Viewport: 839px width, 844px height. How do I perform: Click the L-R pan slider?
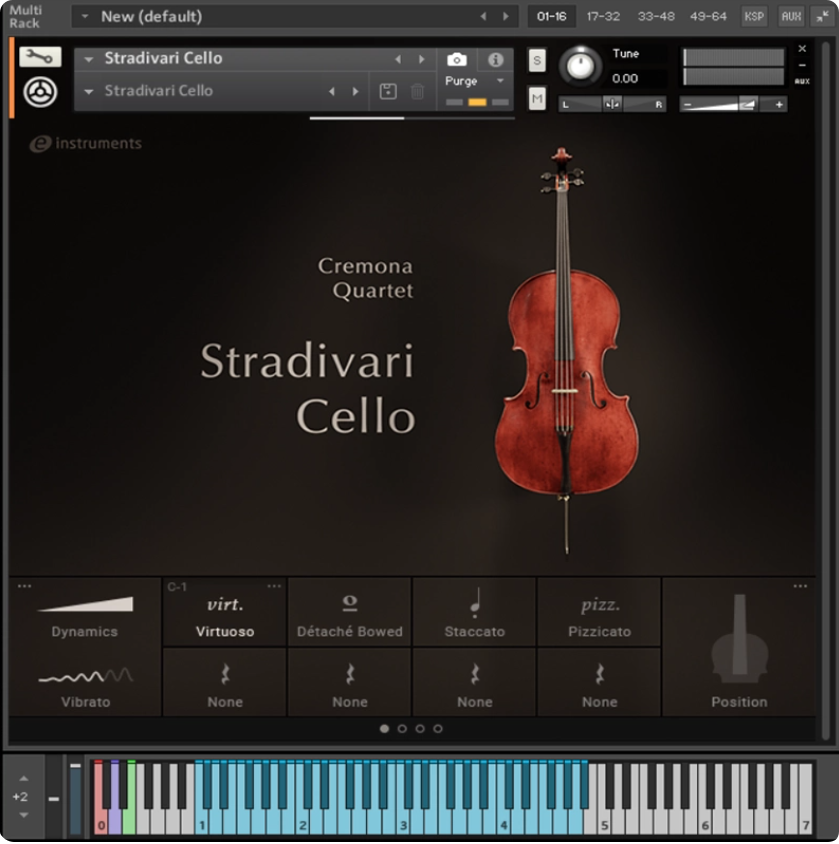(612, 104)
